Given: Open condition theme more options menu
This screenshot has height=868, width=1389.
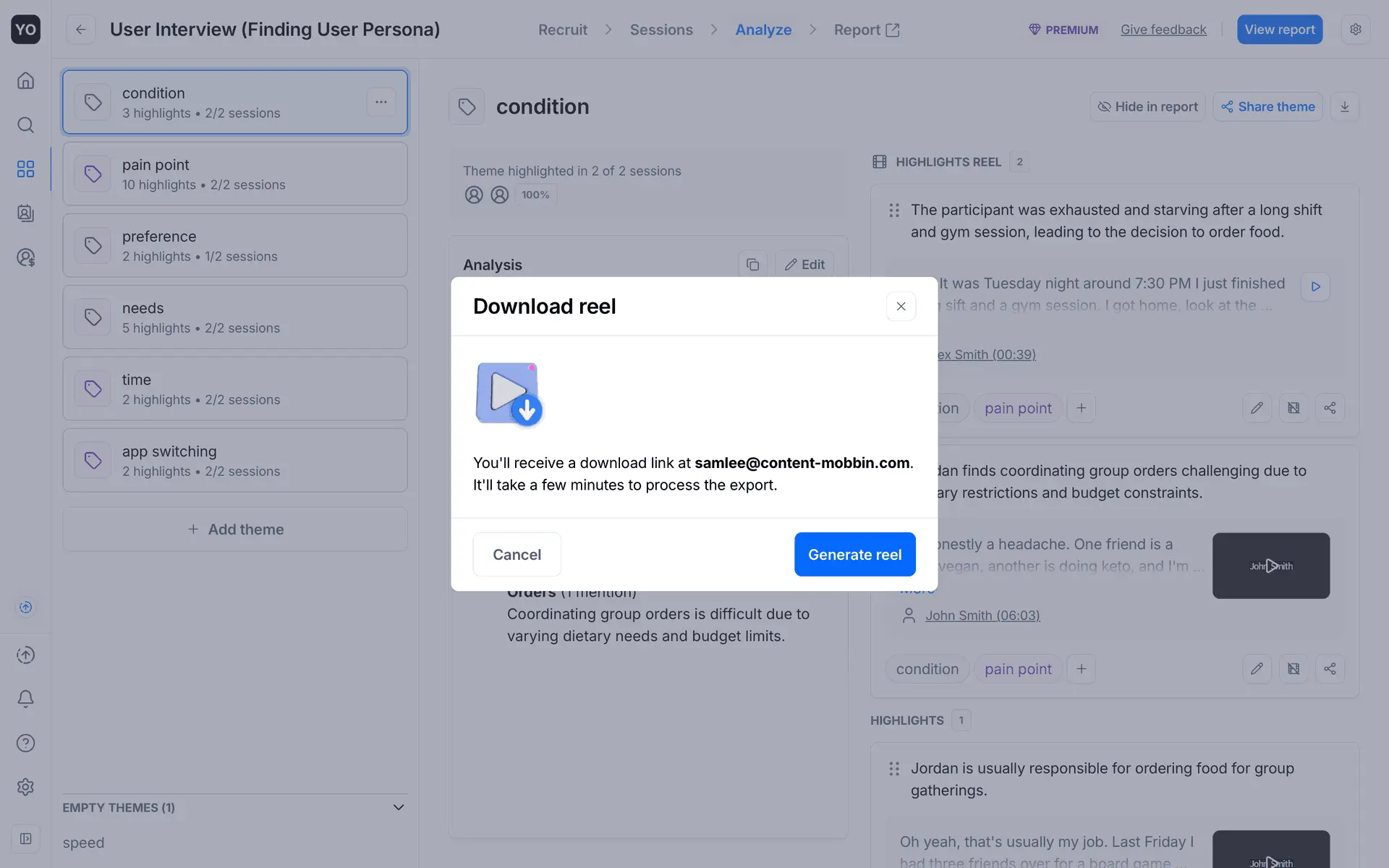Looking at the screenshot, I should point(381,102).
